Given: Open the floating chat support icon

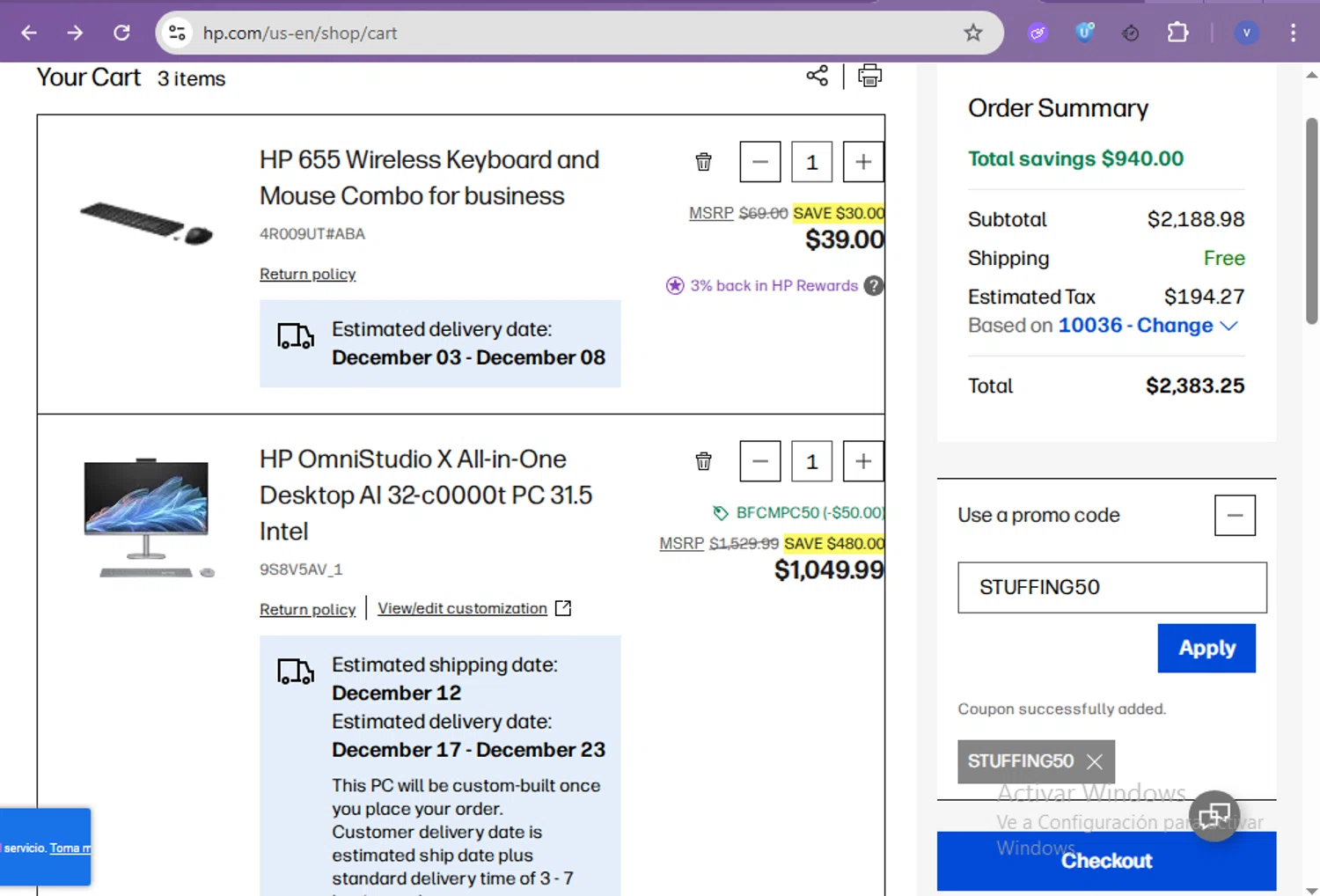Looking at the screenshot, I should click(1214, 816).
